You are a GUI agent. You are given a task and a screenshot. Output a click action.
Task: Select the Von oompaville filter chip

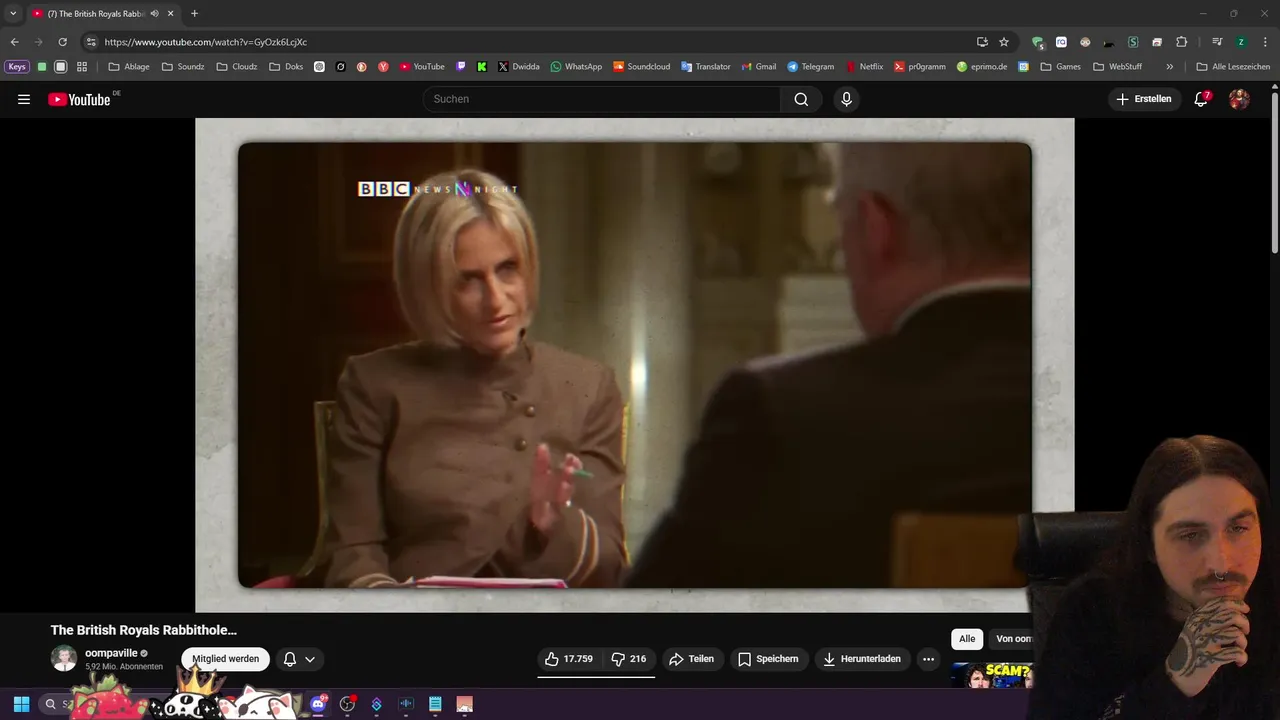coord(1010,639)
